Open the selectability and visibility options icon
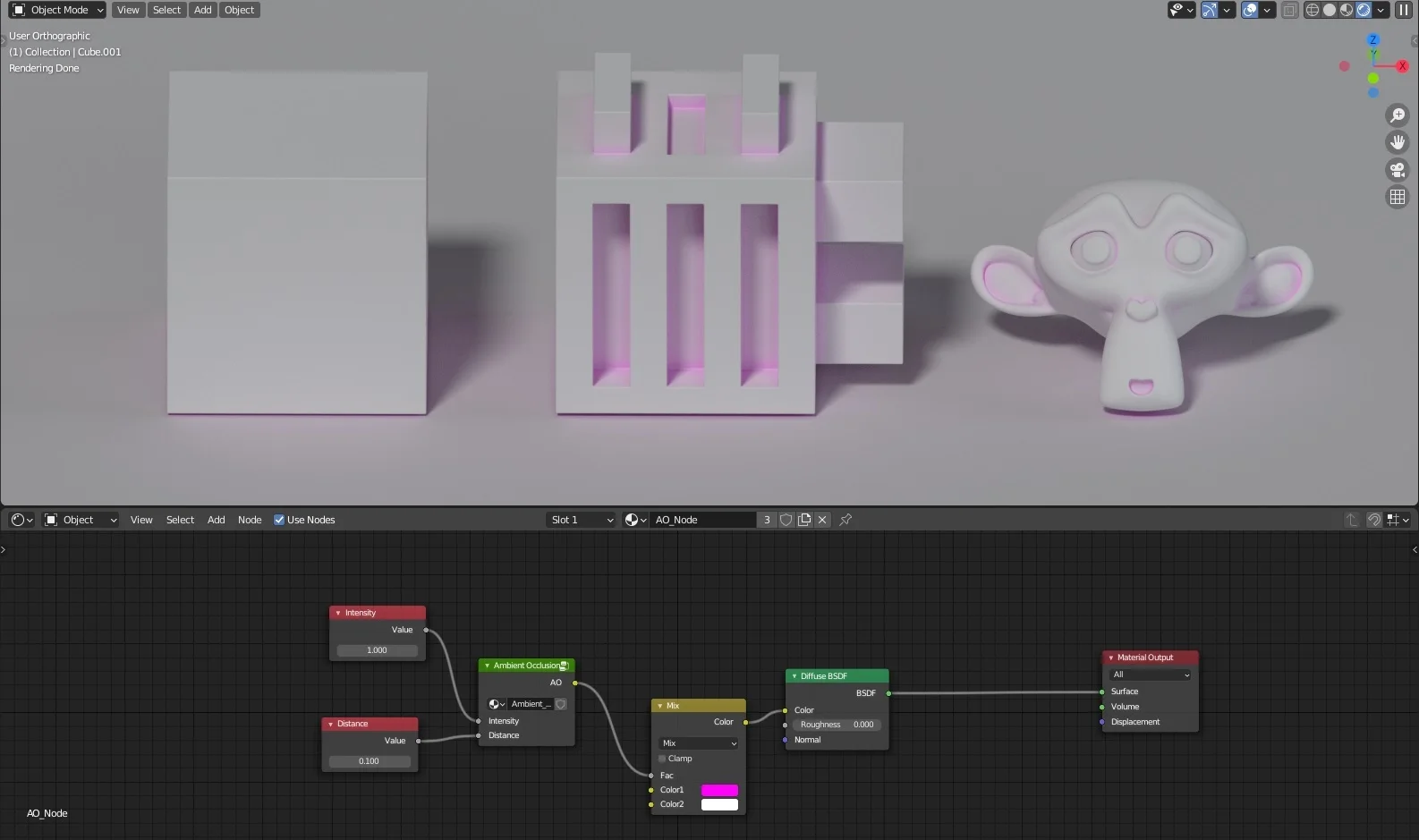This screenshot has width=1419, height=840. [x=1181, y=10]
